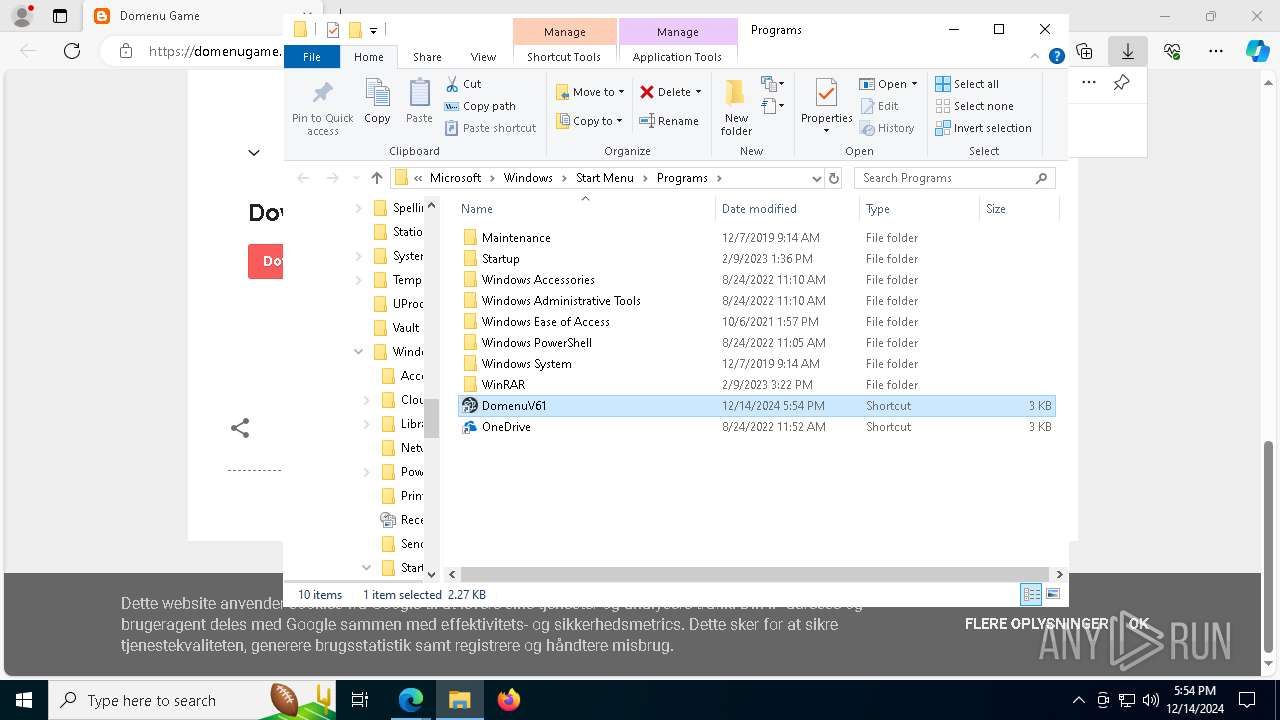The image size is (1280, 720).
Task: Open Firefox from the taskbar
Action: click(x=509, y=700)
